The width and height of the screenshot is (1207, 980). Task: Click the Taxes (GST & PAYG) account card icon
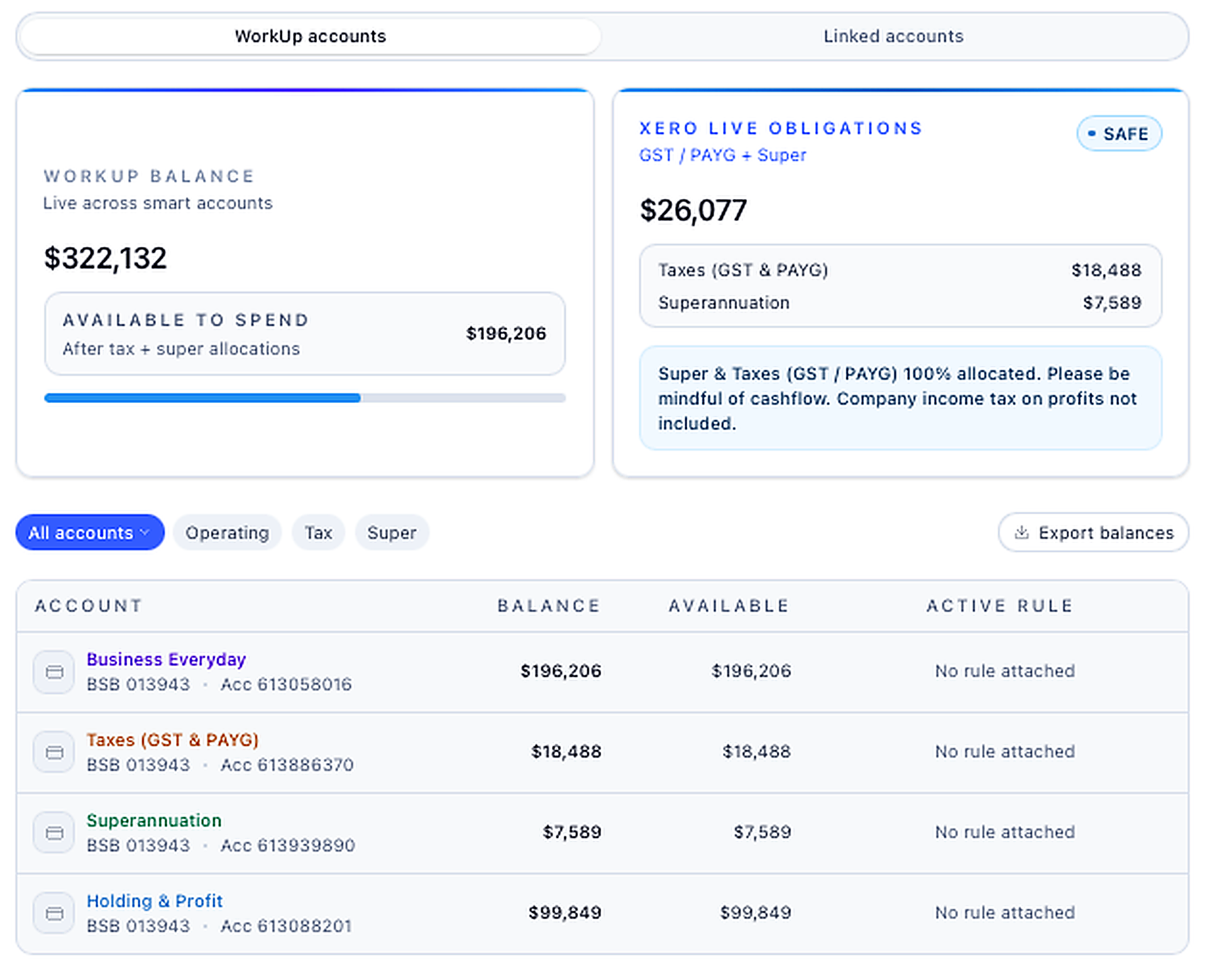(x=53, y=752)
